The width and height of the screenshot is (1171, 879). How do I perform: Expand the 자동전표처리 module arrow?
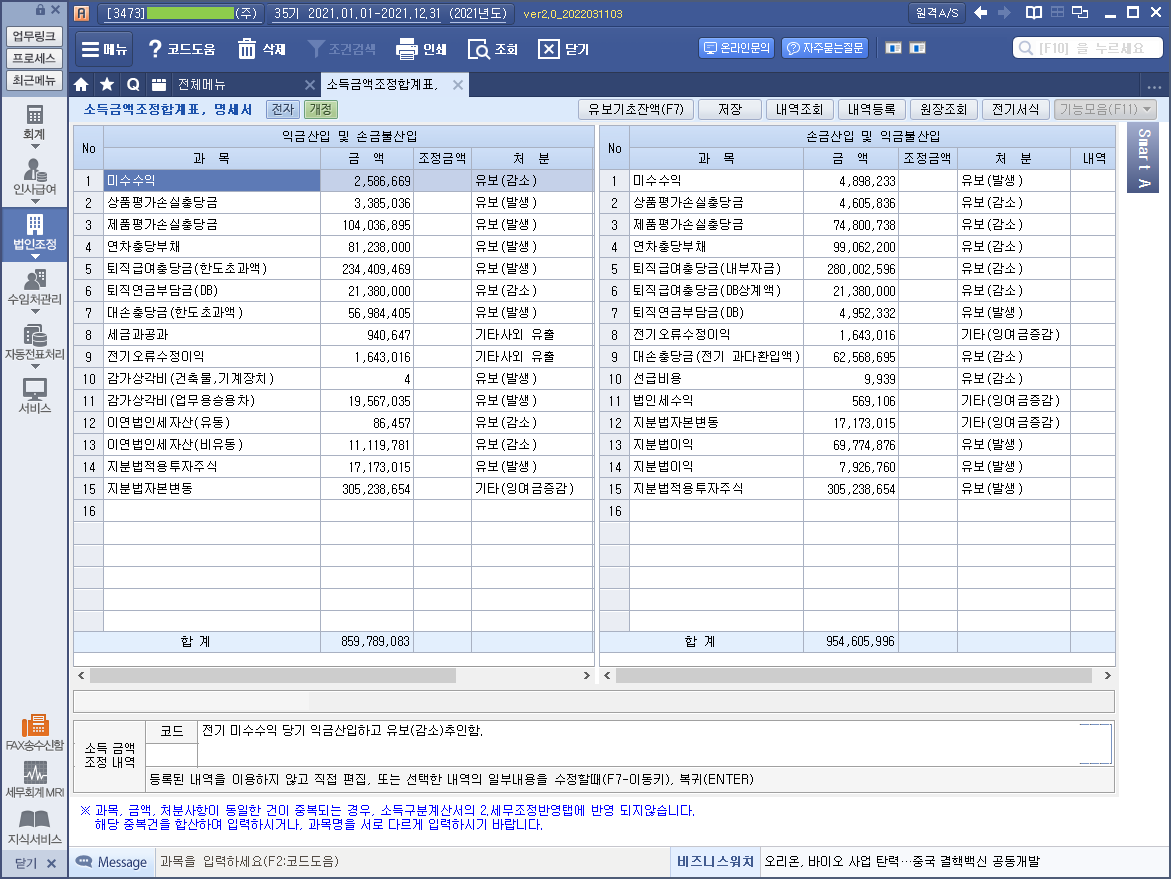click(x=34, y=367)
